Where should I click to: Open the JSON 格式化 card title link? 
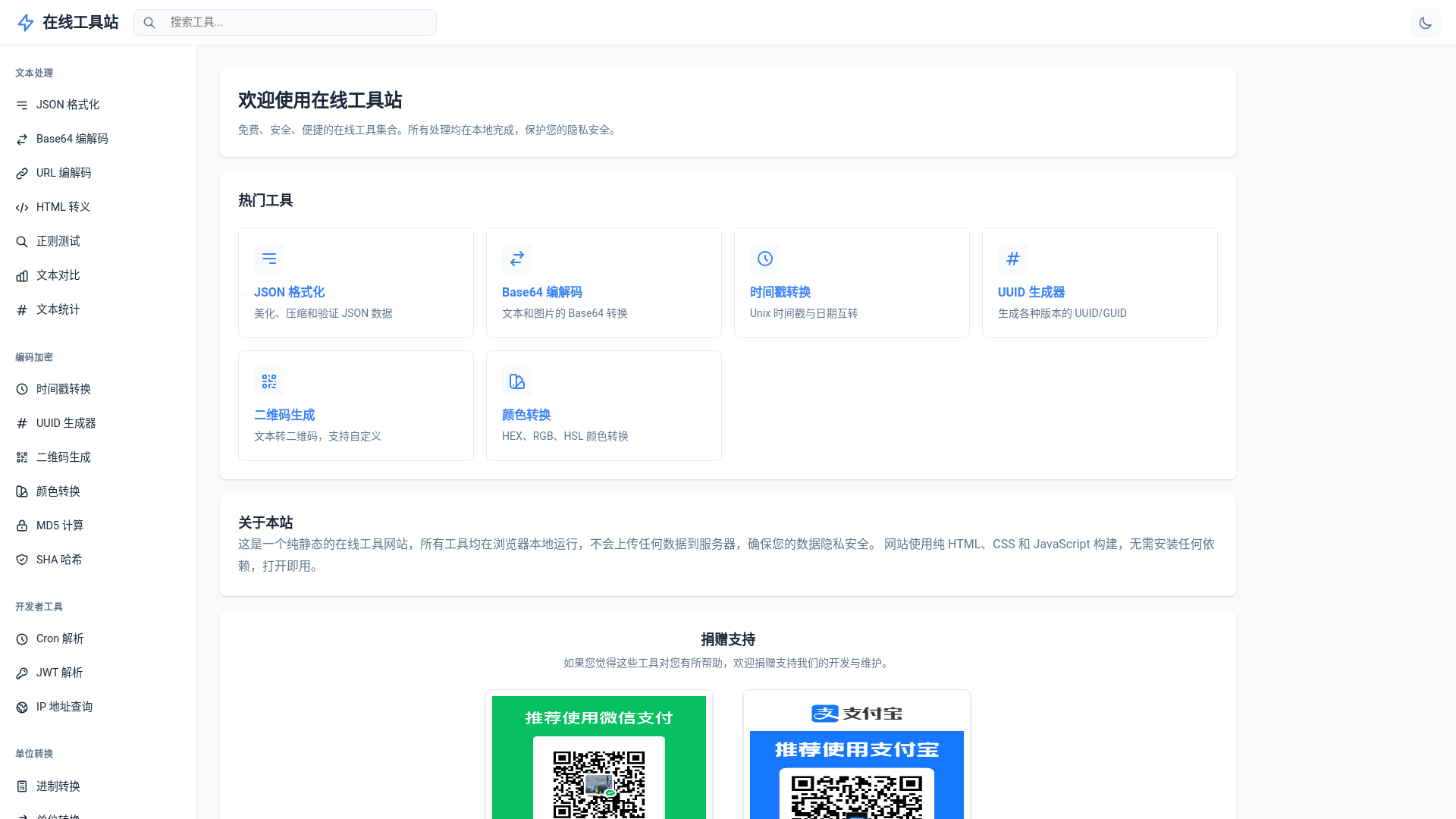[289, 292]
